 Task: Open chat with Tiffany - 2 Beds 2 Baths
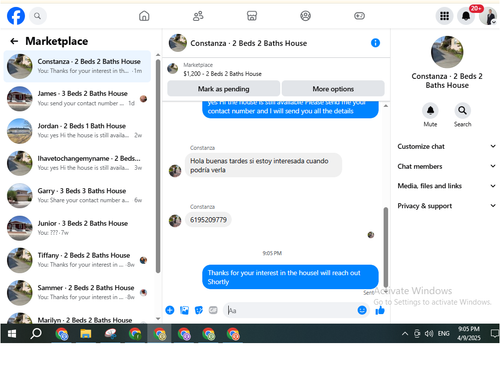pyautogui.click(x=77, y=260)
